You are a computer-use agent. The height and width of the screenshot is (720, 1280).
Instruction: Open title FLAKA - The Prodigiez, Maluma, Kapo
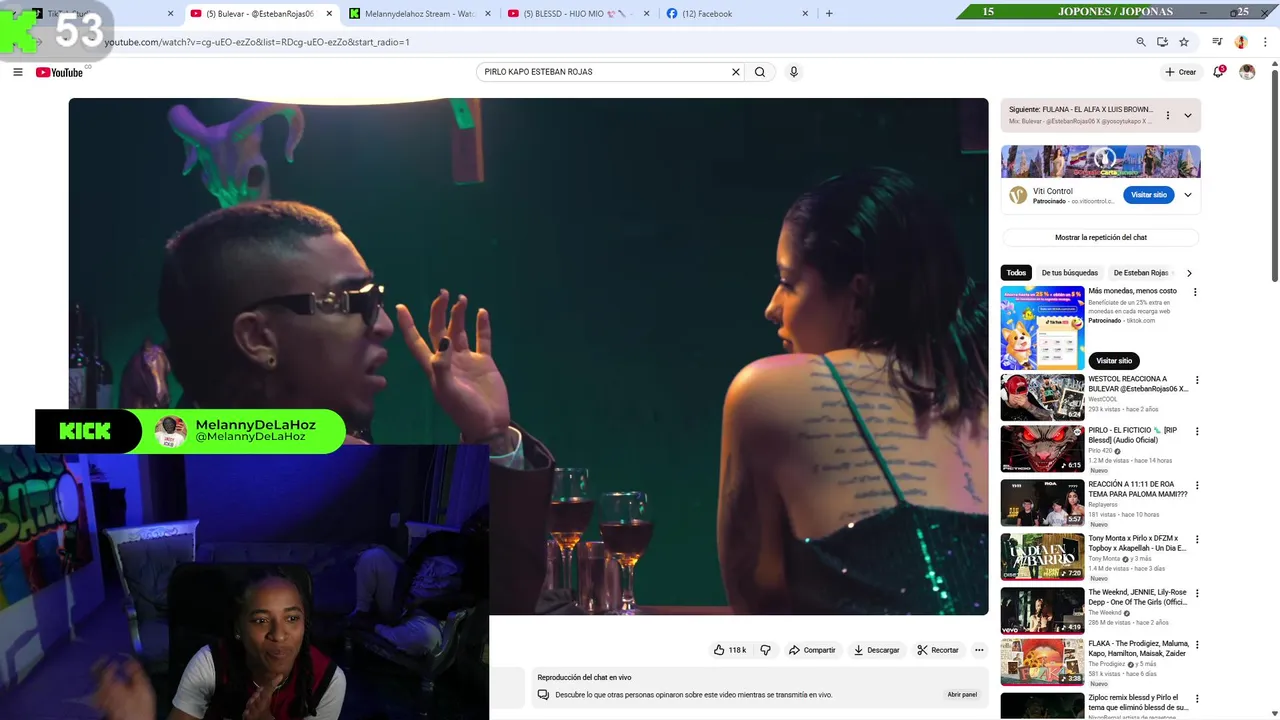point(1138,648)
